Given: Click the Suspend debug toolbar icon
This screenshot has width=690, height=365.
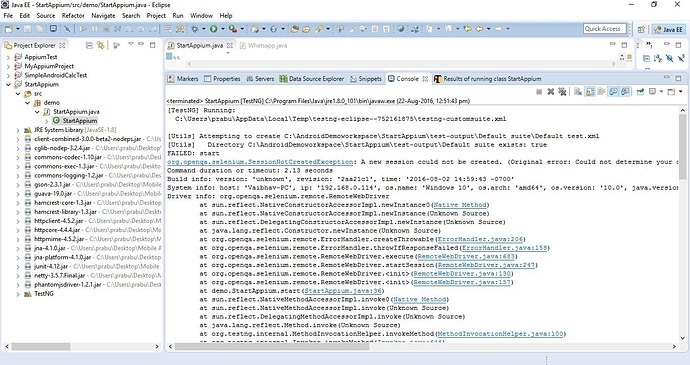Looking at the screenshot, I should [95, 29].
